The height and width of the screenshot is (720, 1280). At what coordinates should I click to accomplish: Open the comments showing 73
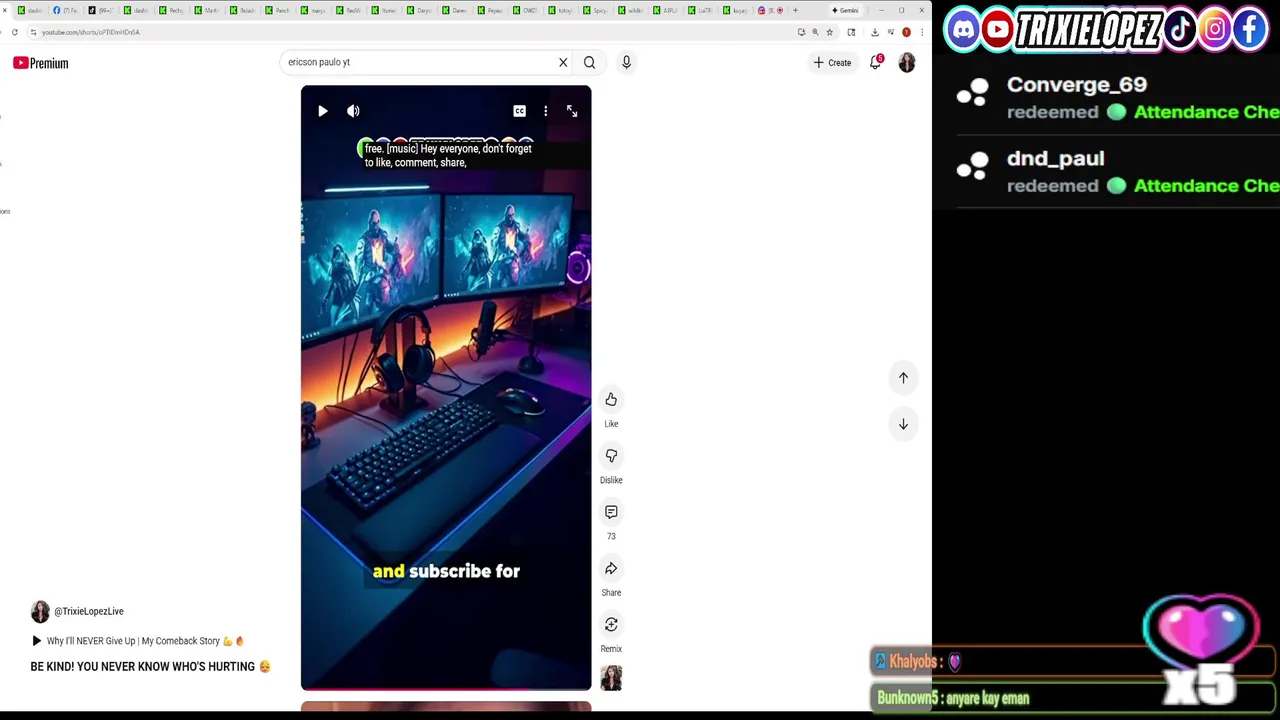[611, 512]
